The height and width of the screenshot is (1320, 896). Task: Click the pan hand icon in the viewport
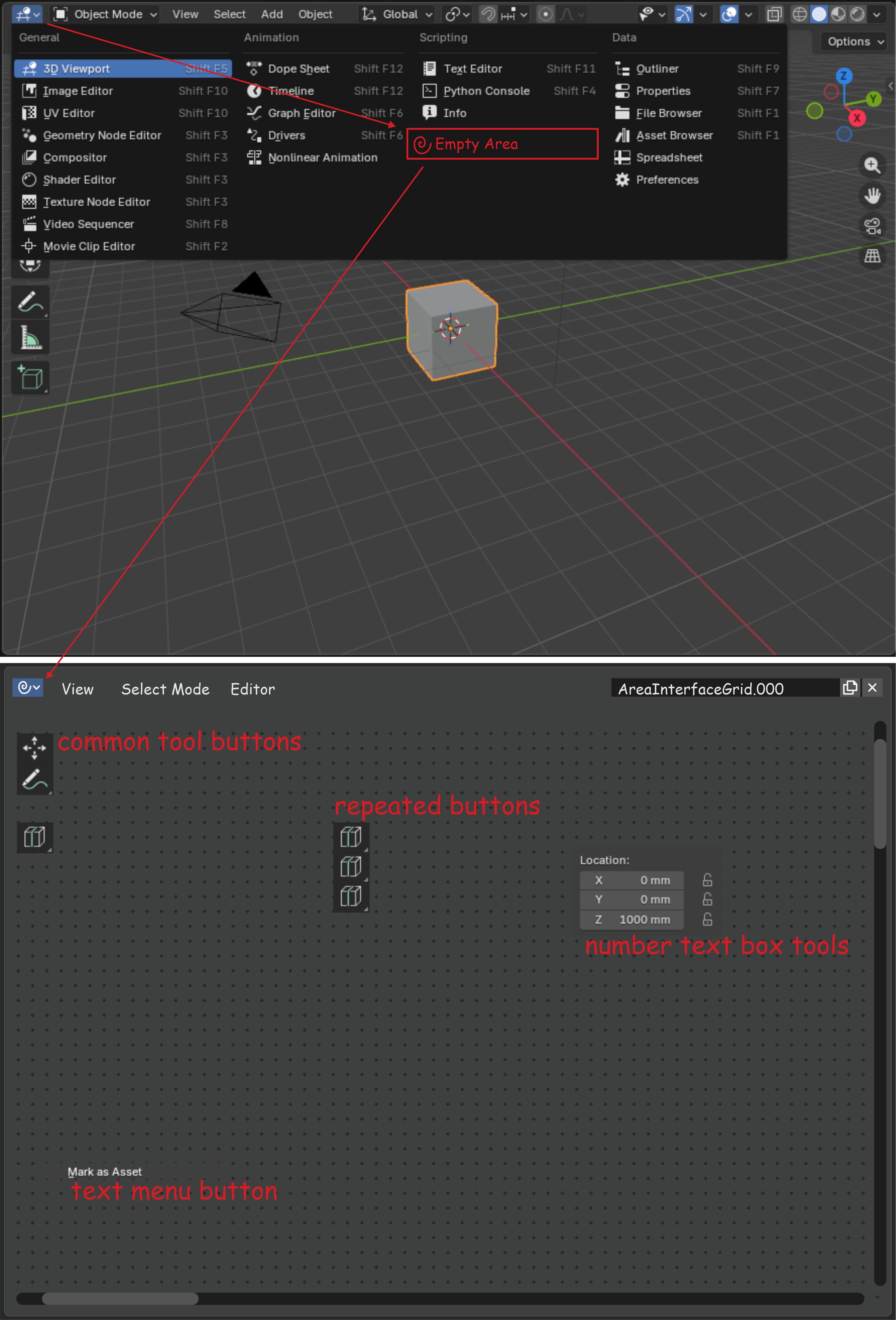tap(872, 195)
